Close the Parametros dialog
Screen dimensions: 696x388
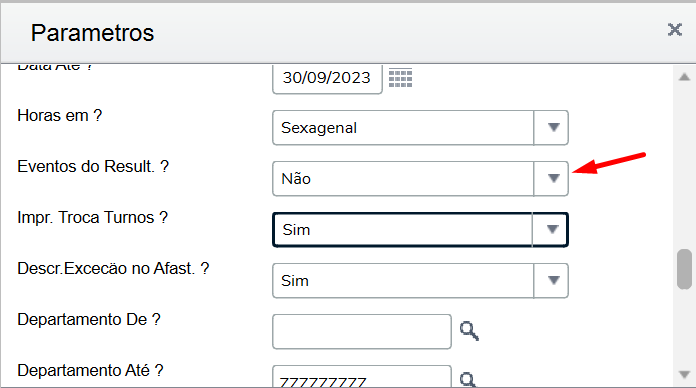(x=675, y=30)
